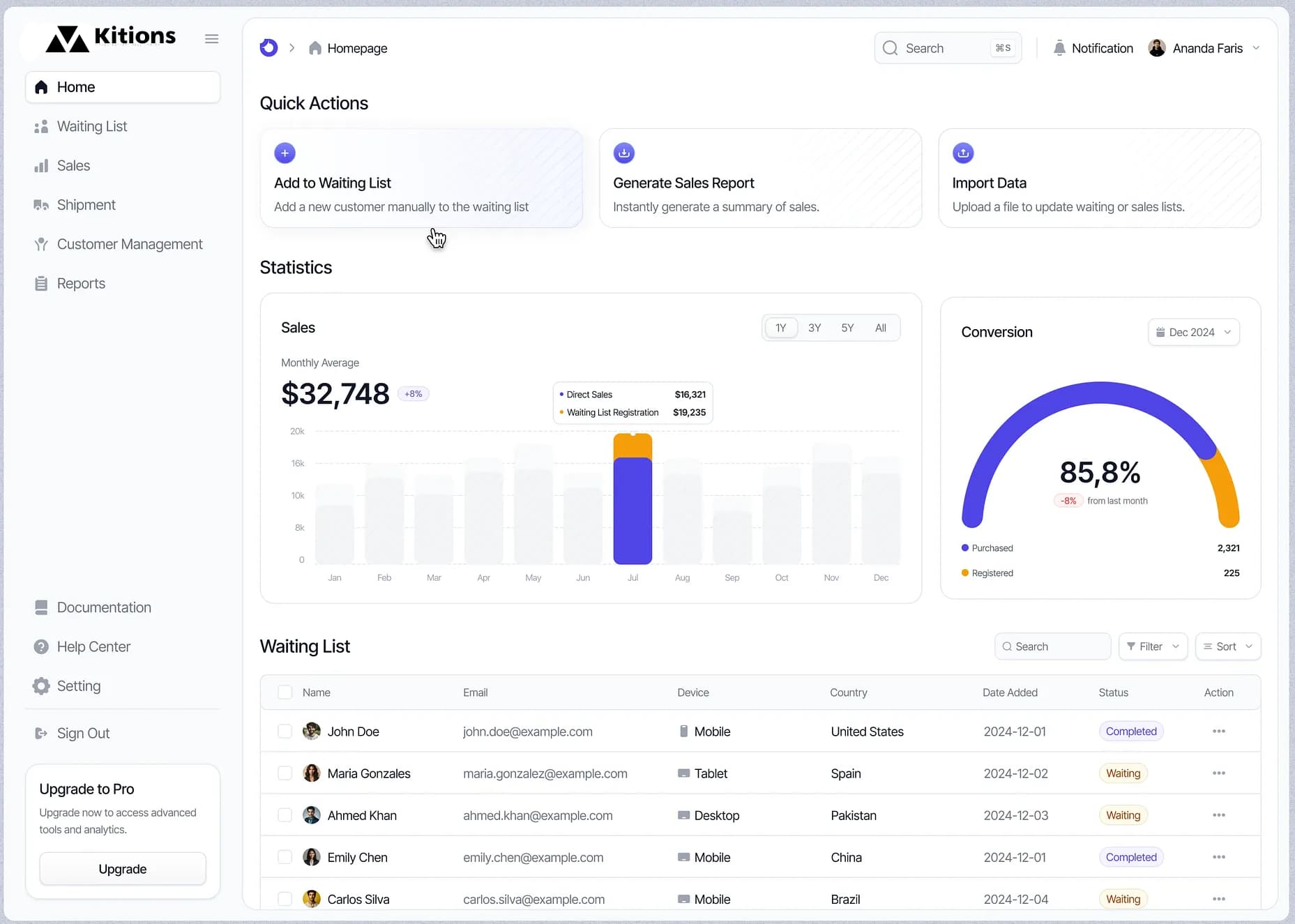The height and width of the screenshot is (924, 1295).
Task: Open the Reports section
Action: coord(41,283)
